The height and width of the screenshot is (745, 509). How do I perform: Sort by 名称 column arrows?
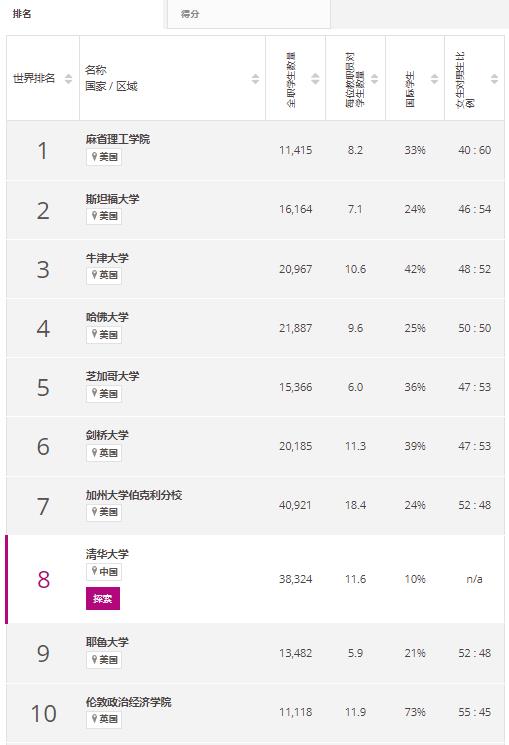pyautogui.click(x=255, y=79)
